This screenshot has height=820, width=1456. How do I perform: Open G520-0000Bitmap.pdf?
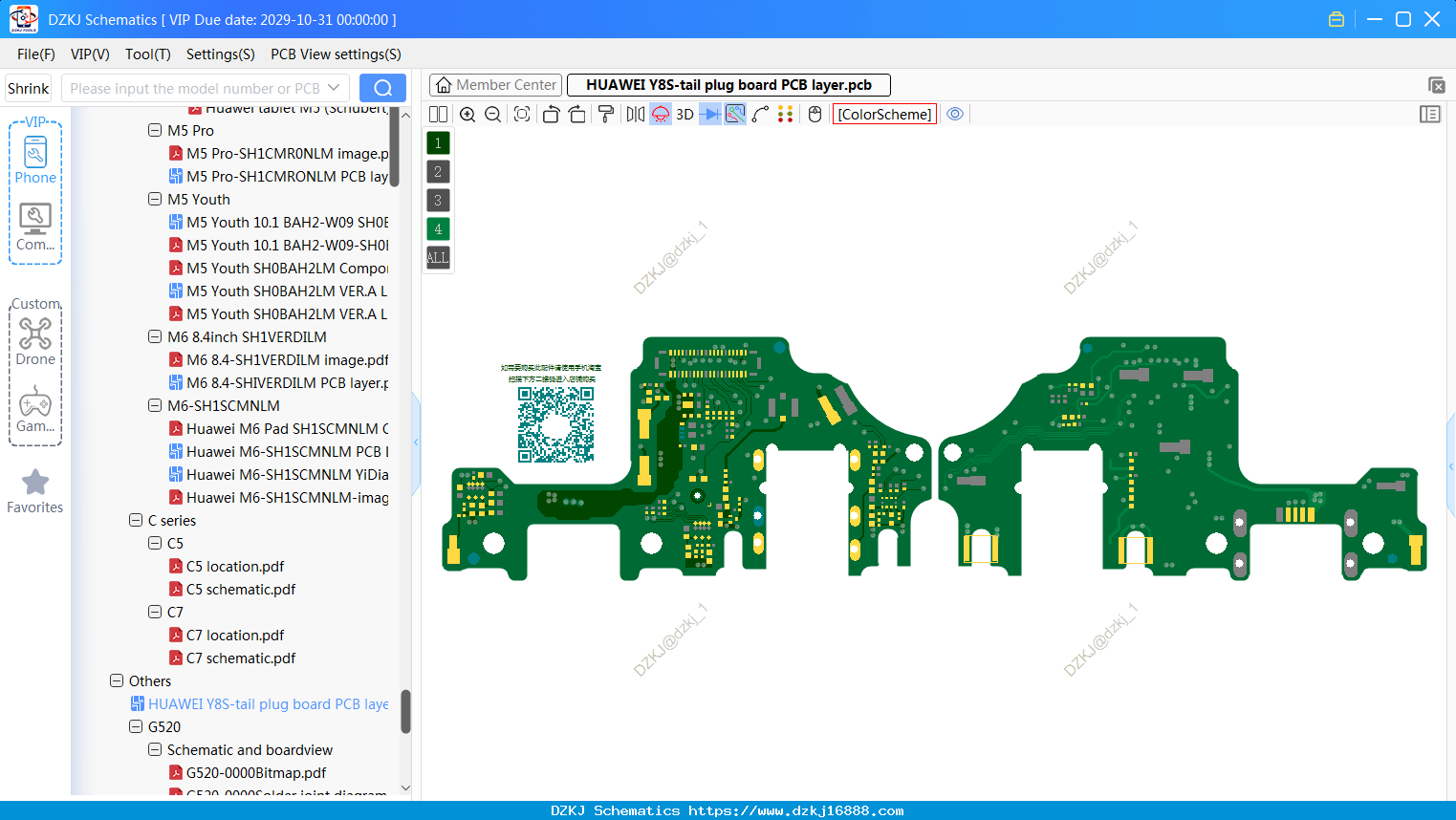pos(256,772)
